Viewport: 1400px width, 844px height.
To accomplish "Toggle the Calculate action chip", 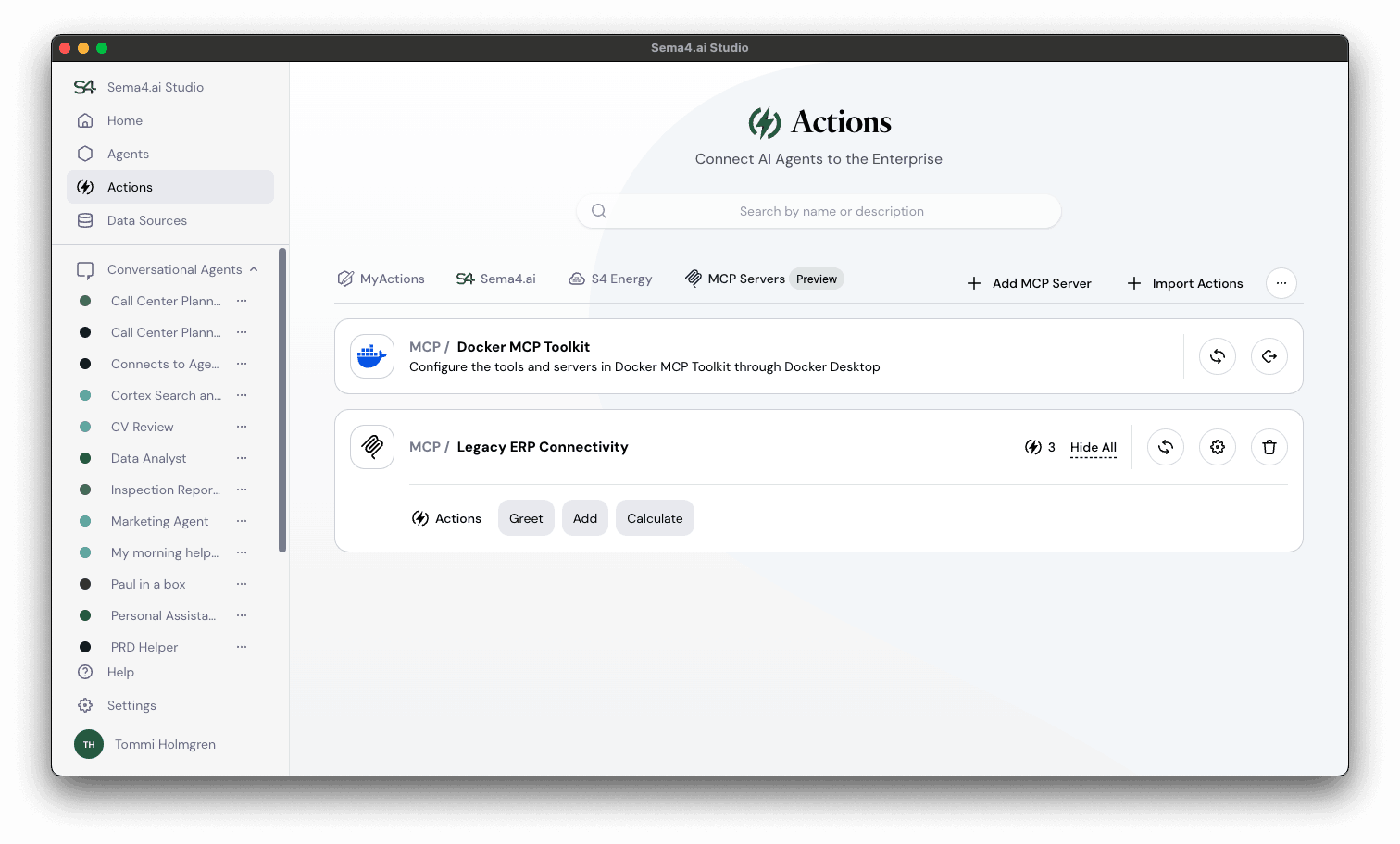I will pos(655,517).
